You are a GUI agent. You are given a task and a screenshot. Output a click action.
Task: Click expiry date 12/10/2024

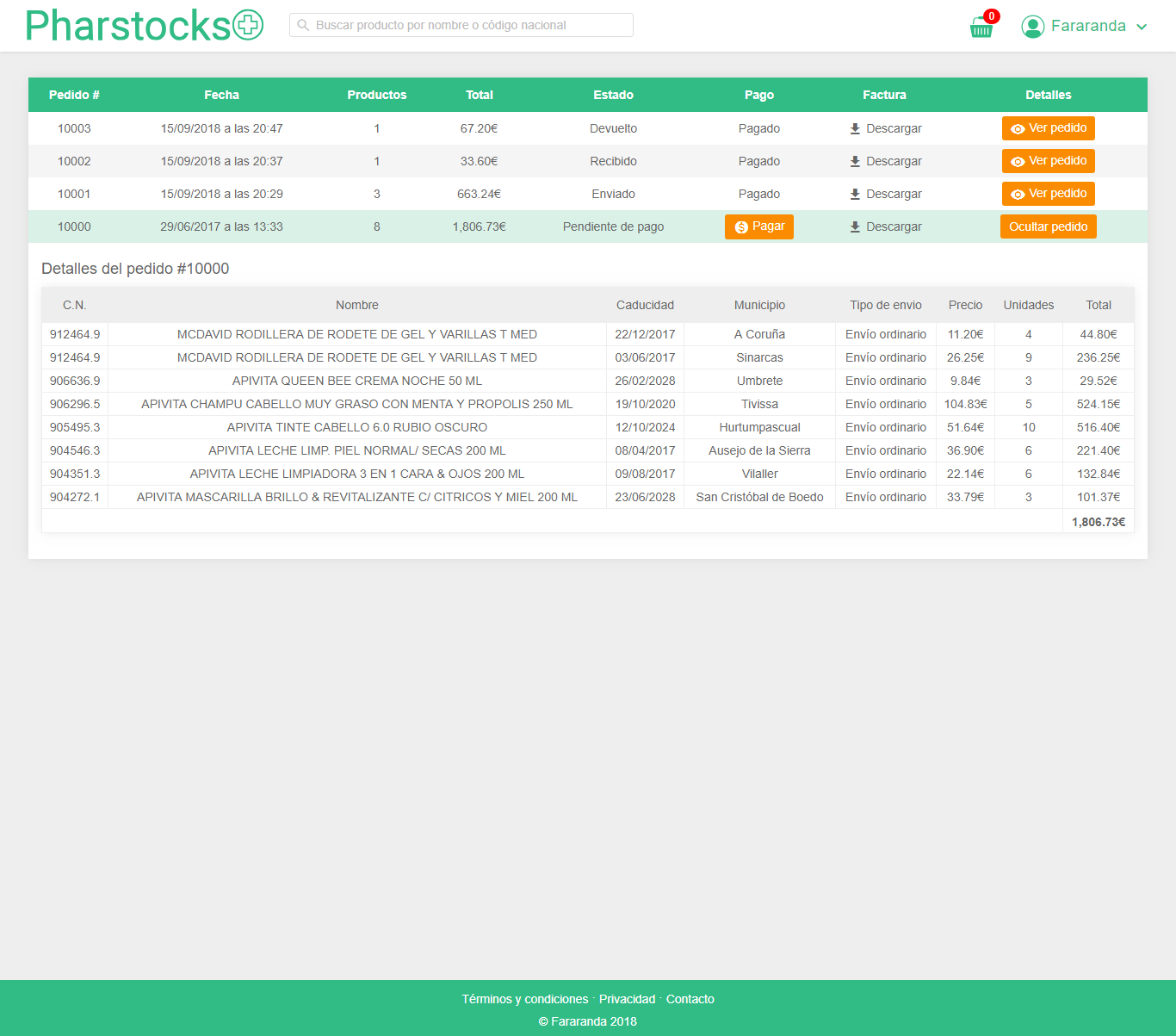(646, 427)
